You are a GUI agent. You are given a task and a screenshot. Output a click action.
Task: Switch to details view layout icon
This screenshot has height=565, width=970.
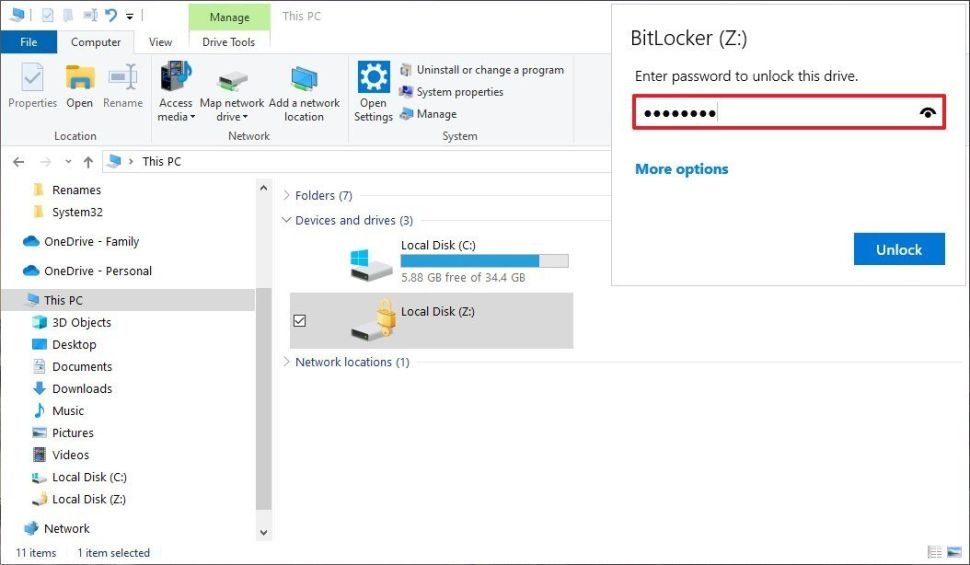[x=935, y=552]
